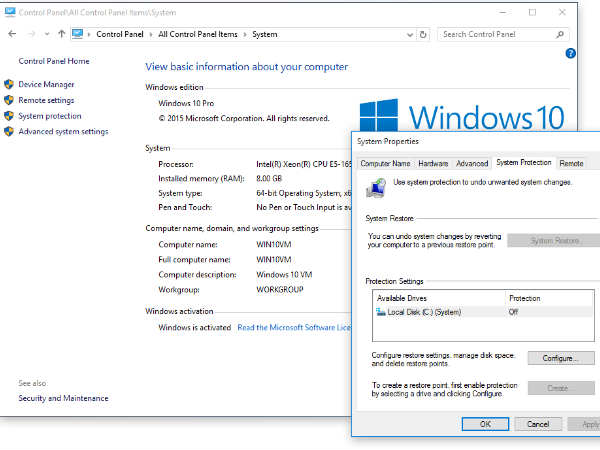Image resolution: width=600 pixels, height=450 pixels.
Task: Open Security and Maintenance link
Action: tap(63, 398)
